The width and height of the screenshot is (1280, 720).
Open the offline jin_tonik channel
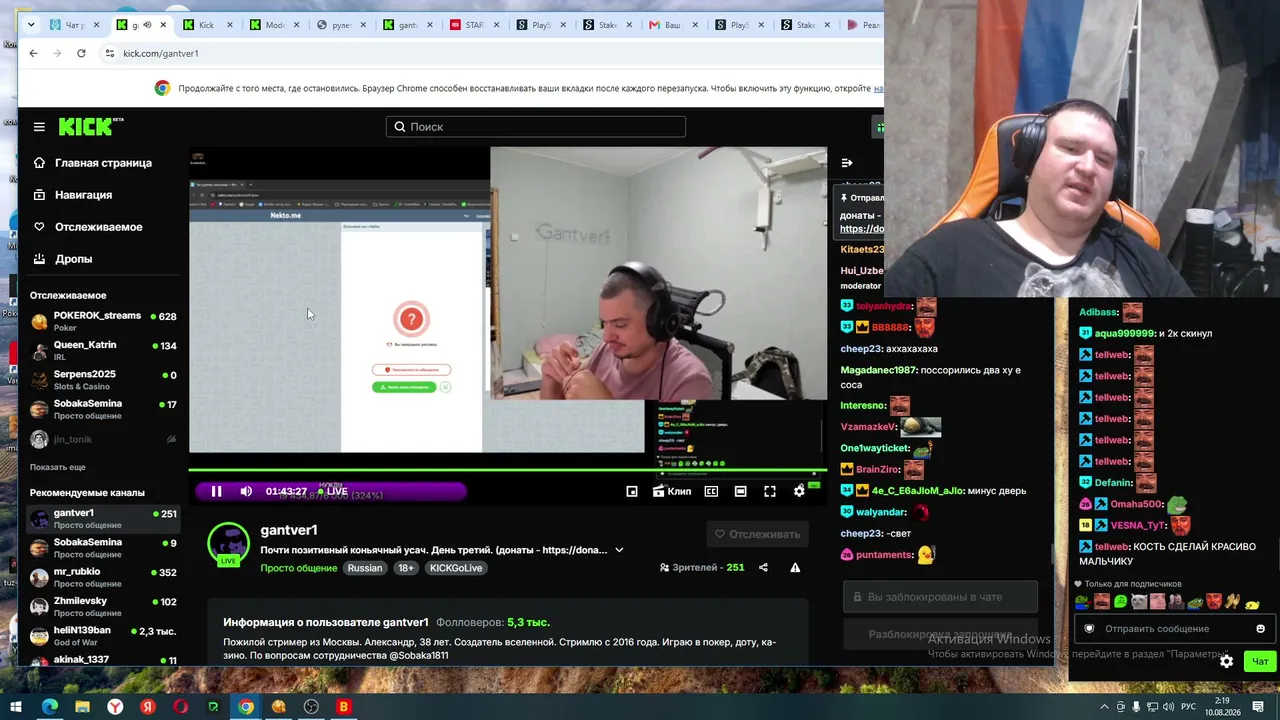point(103,439)
